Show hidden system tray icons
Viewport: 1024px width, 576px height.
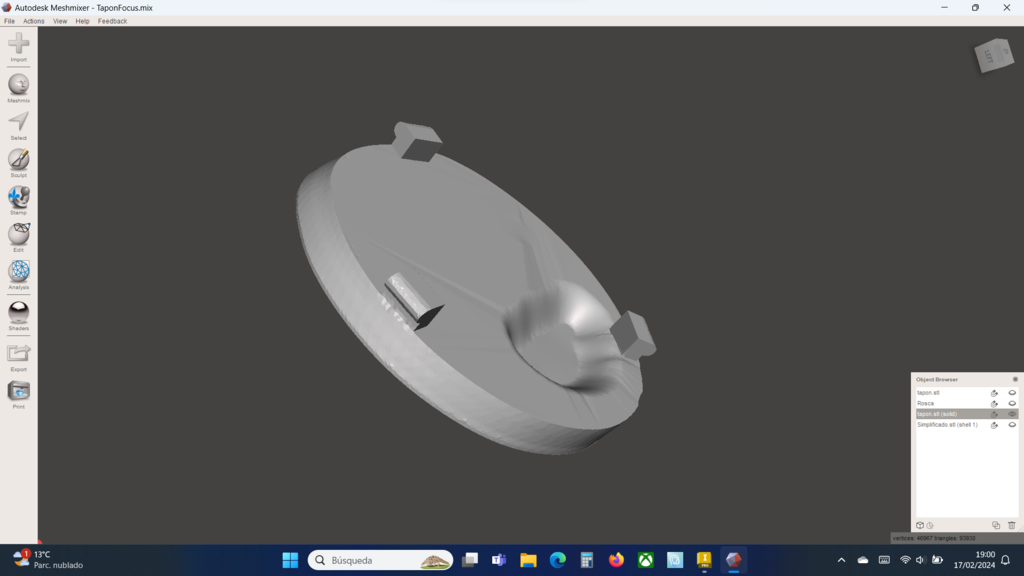(x=841, y=560)
